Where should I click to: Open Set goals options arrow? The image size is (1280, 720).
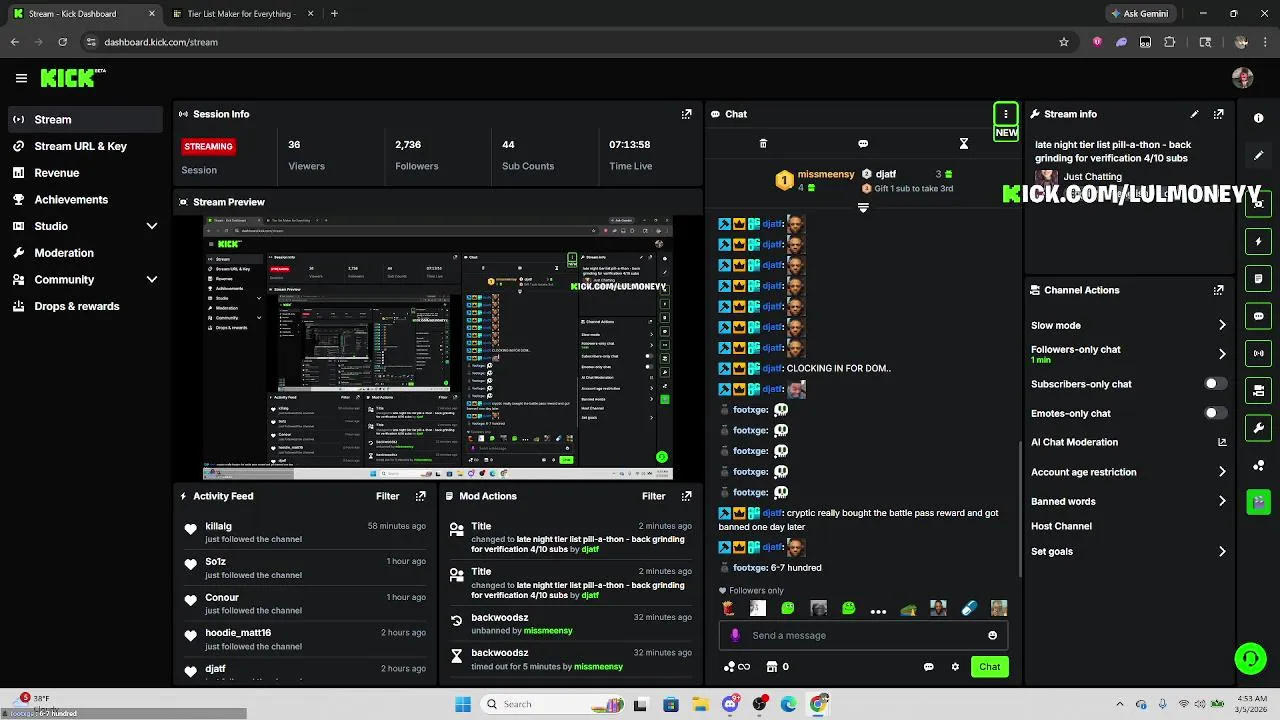(x=1222, y=551)
